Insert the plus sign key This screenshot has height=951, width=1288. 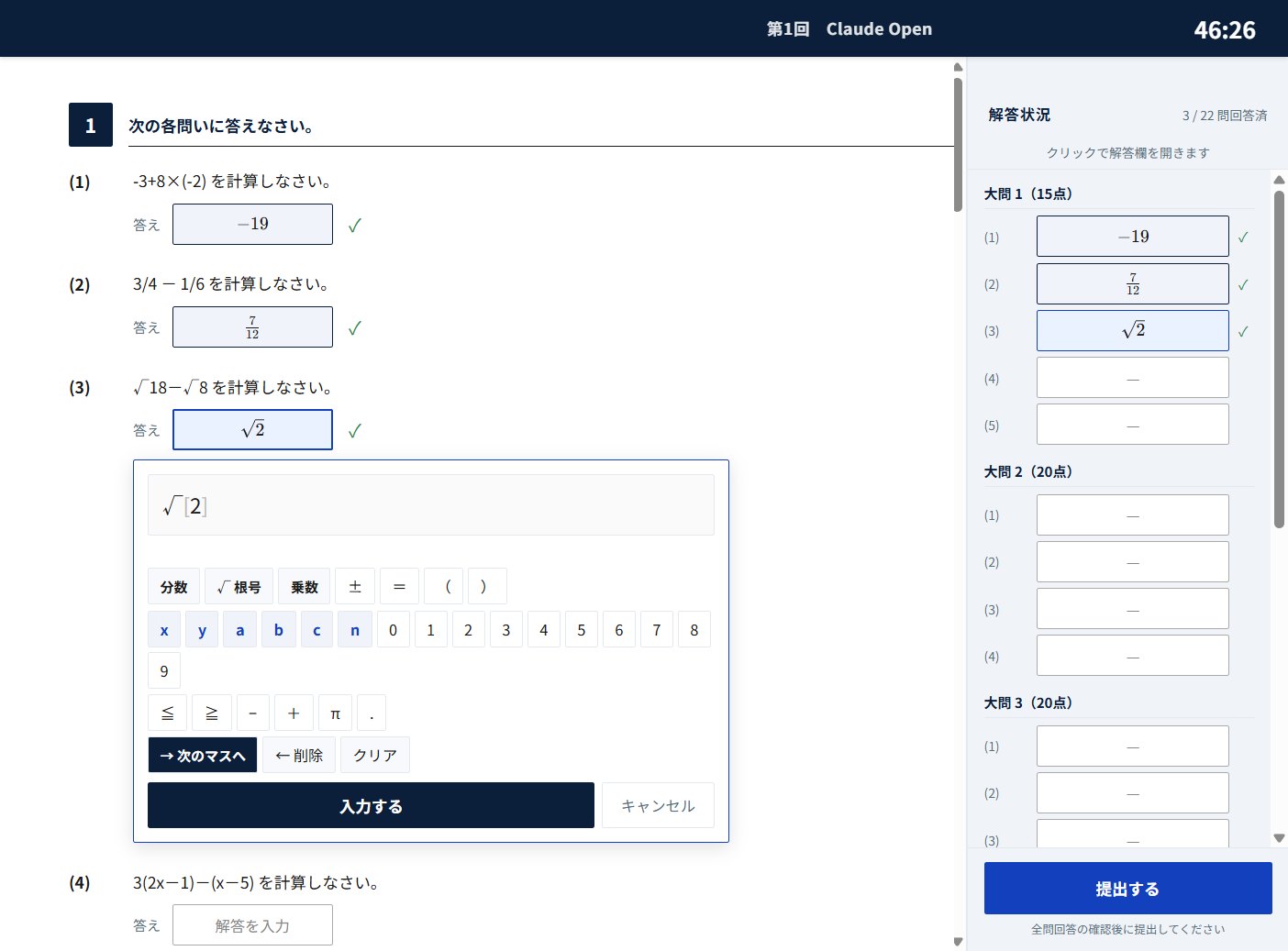click(294, 713)
